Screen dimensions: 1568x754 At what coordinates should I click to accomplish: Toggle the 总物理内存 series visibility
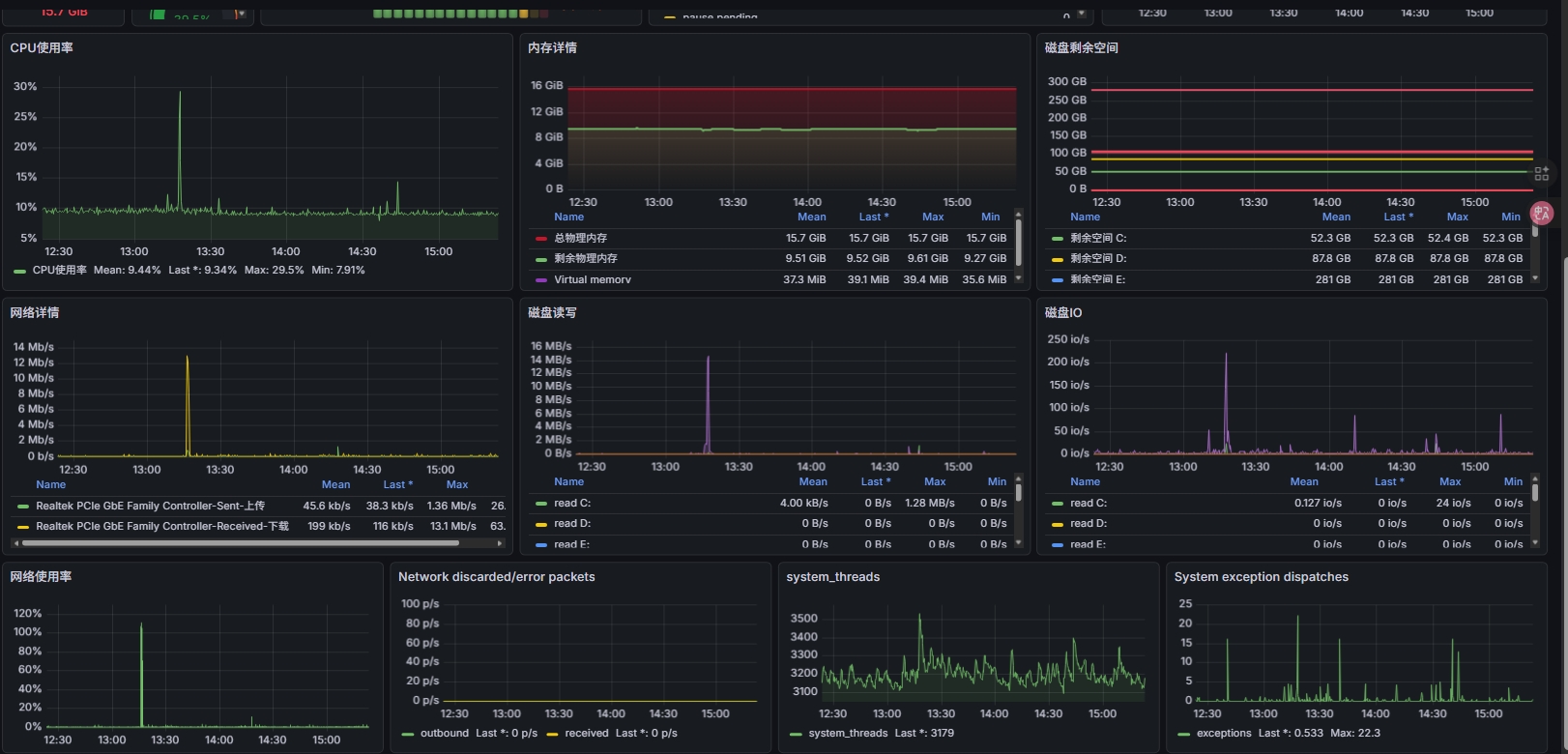pyautogui.click(x=580, y=238)
